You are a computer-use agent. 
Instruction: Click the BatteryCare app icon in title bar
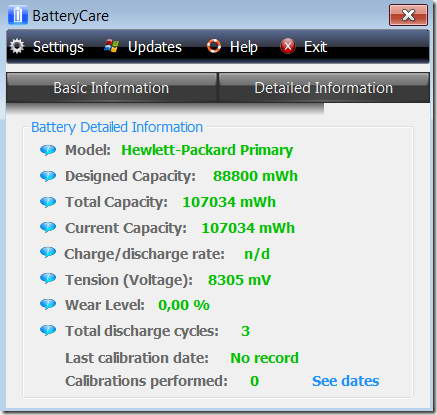click(18, 15)
